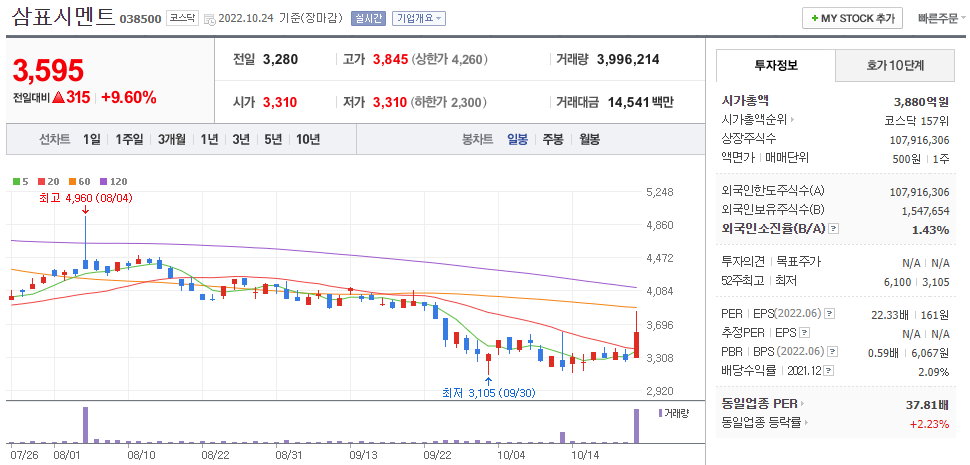Click the 동일업종 등락률 value +2.23%
Viewport: 970px width, 465px height.
click(929, 424)
